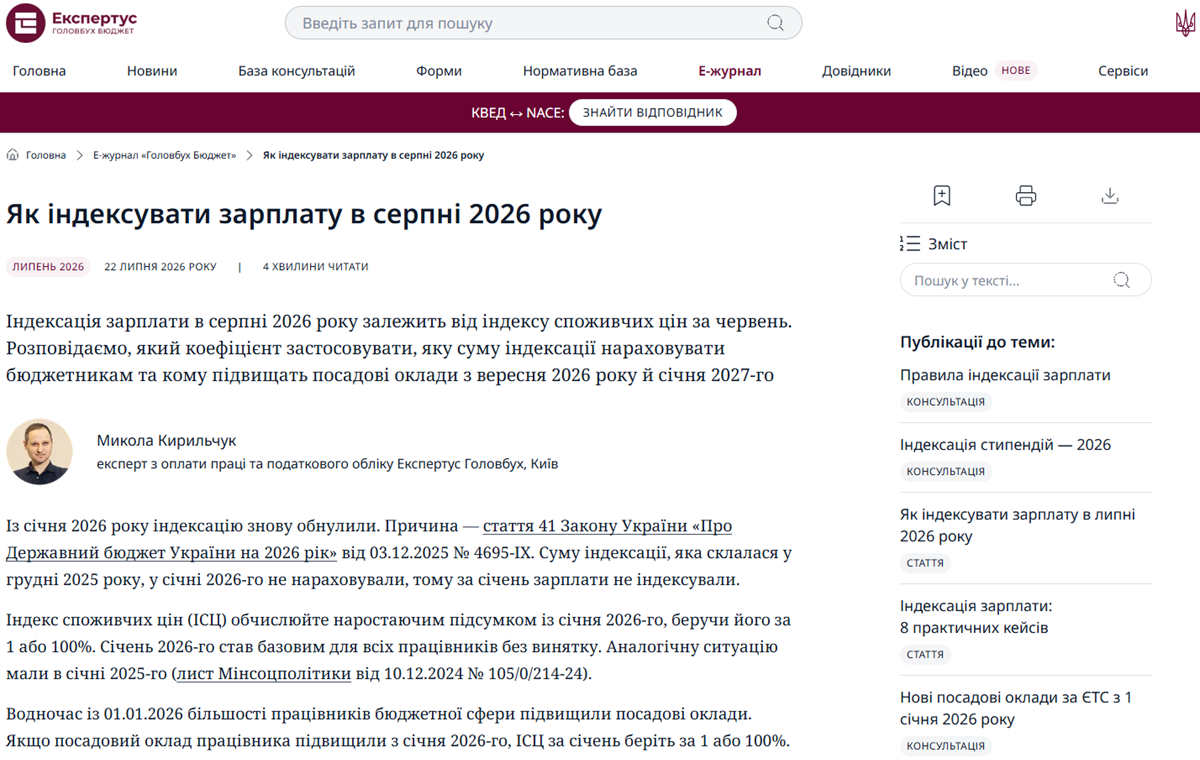Click the НОВЕ badge next to Відео

(1016, 71)
